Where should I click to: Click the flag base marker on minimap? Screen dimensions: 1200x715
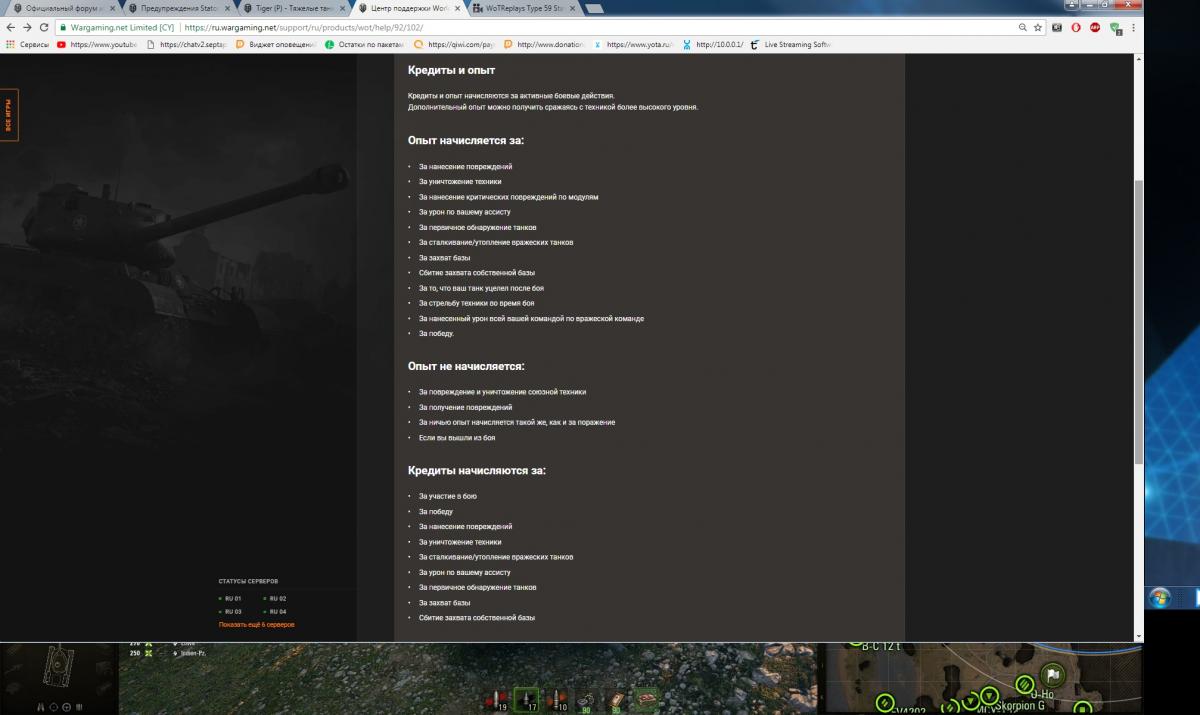tap(1051, 674)
